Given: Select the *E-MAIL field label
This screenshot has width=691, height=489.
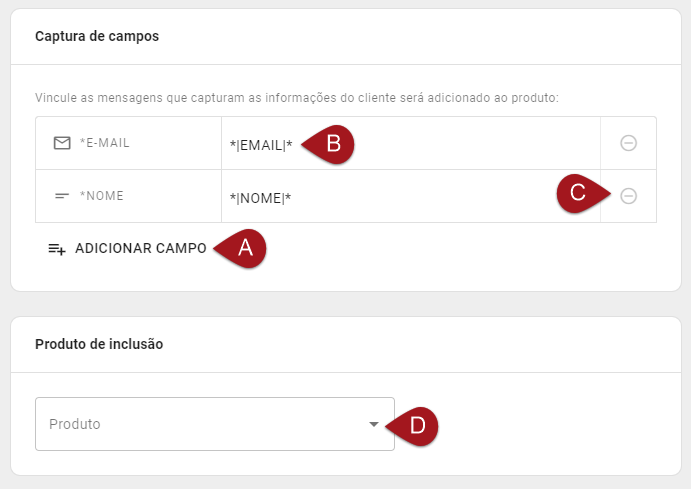Looking at the screenshot, I should (105, 143).
